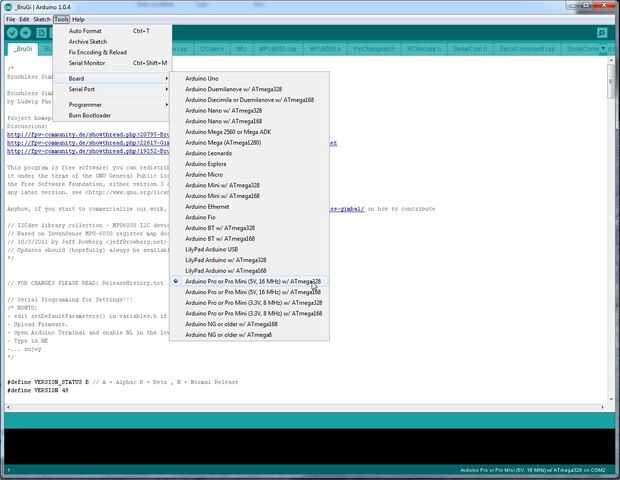620x480 pixels.
Task: Select Arduino BT w/ ATmega168
Action: tap(249, 239)
